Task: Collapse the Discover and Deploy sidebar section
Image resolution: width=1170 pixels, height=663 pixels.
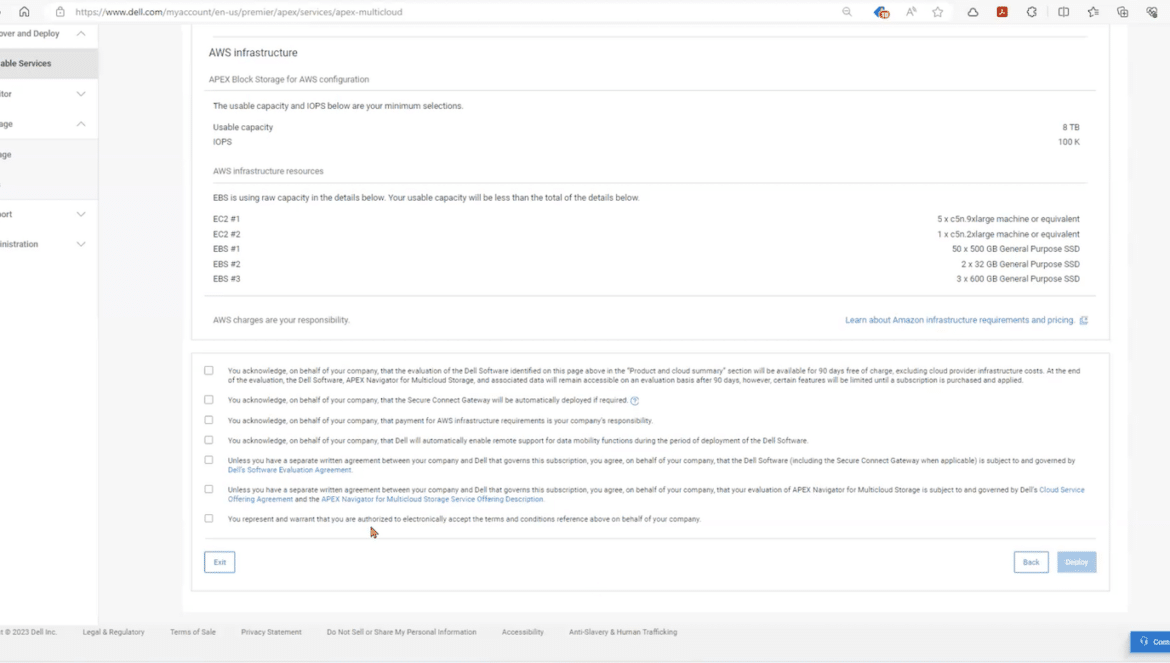Action: [81, 34]
